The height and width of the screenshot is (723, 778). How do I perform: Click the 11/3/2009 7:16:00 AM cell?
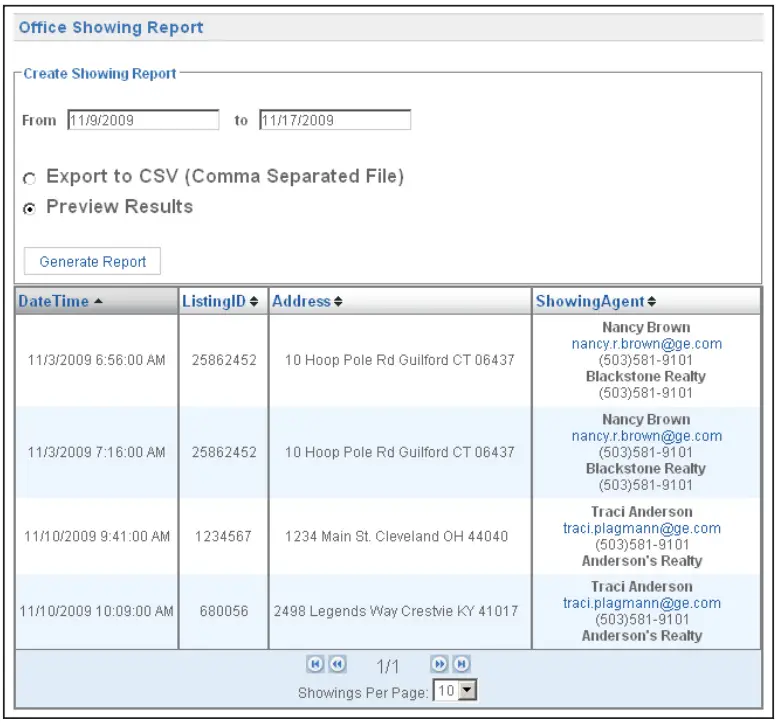(96, 453)
